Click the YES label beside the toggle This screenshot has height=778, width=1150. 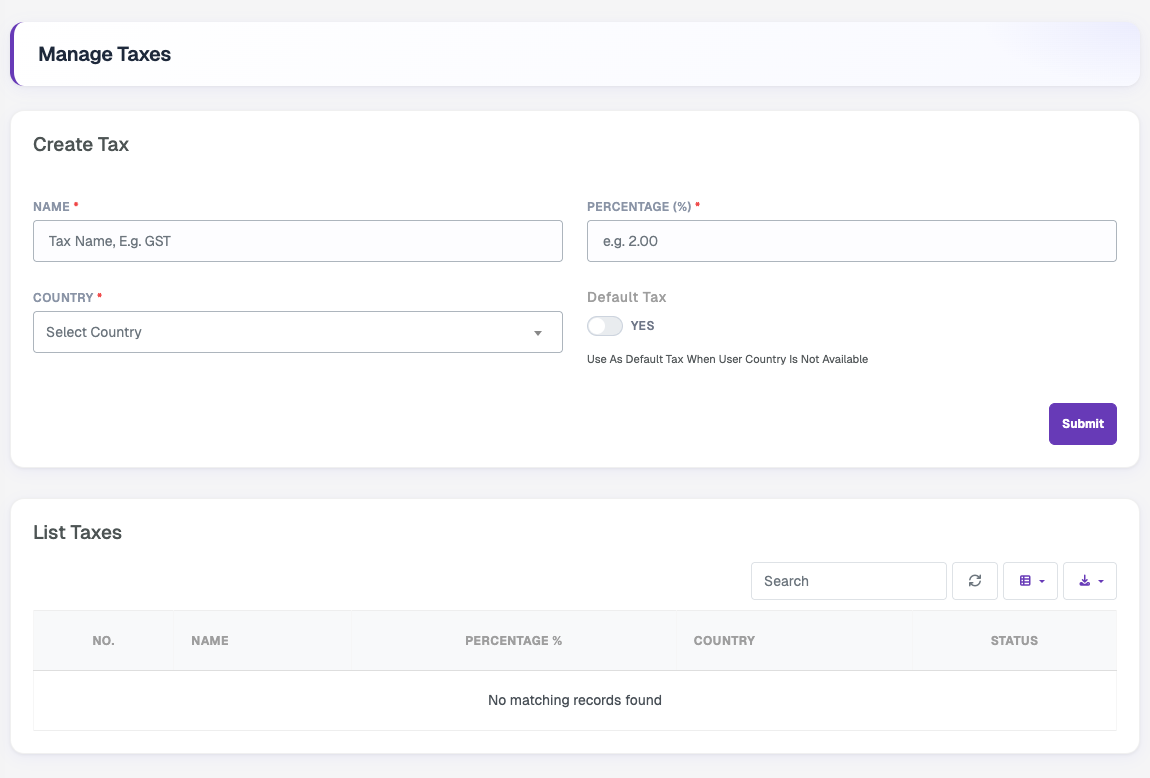point(642,326)
